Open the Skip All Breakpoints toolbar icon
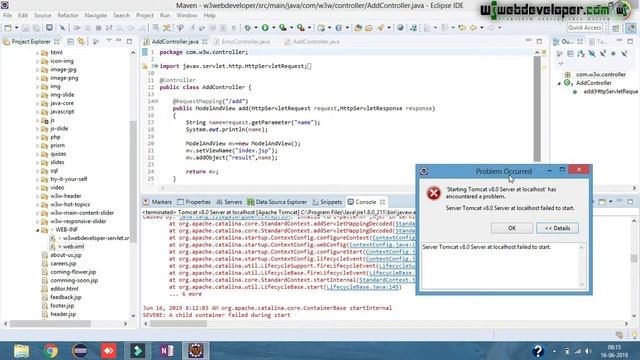640x360 pixels. pyautogui.click(x=62, y=28)
